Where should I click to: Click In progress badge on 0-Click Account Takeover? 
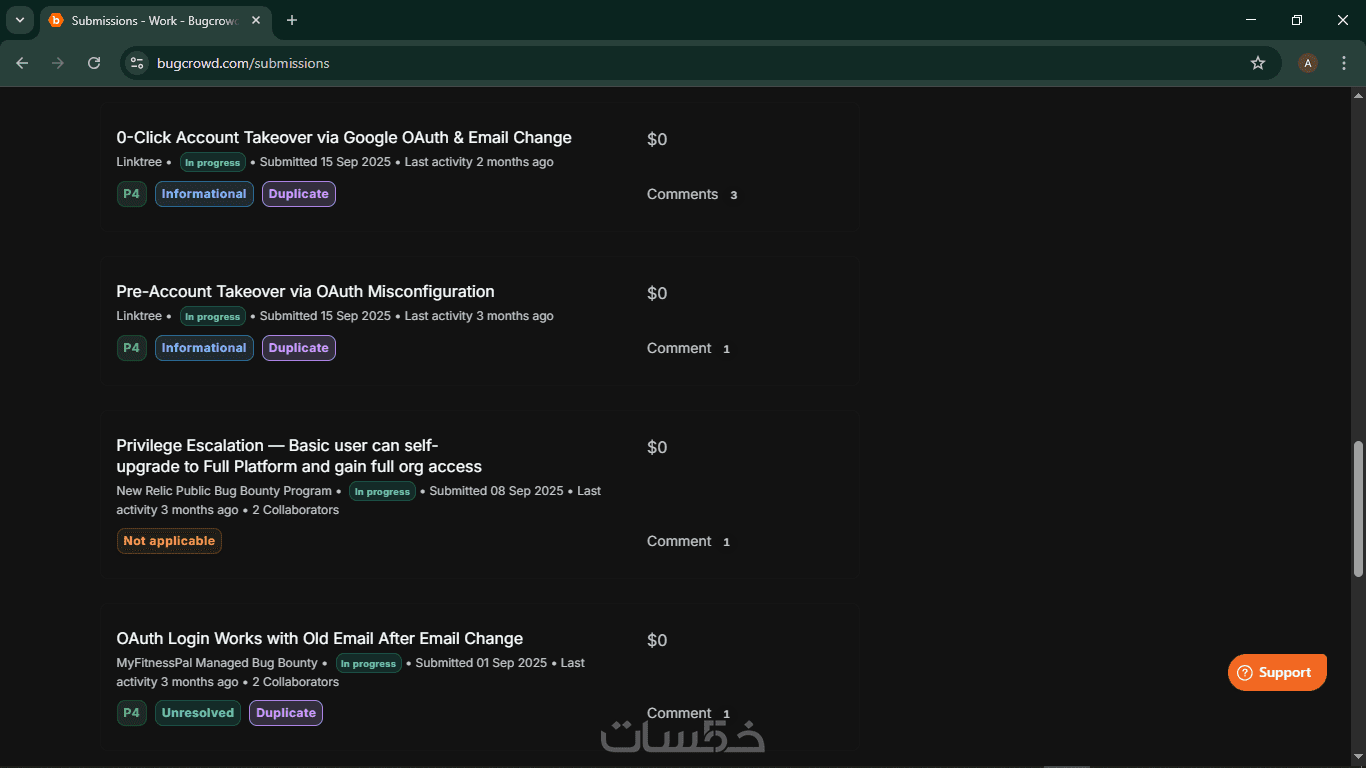pyautogui.click(x=213, y=162)
